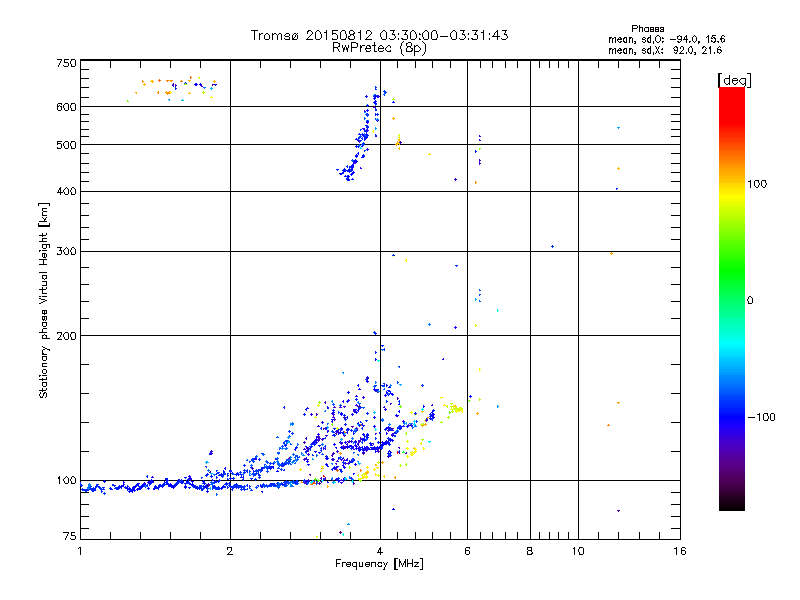Click the 'mean, sd,X: 92.0, 21.6' line

665,50
